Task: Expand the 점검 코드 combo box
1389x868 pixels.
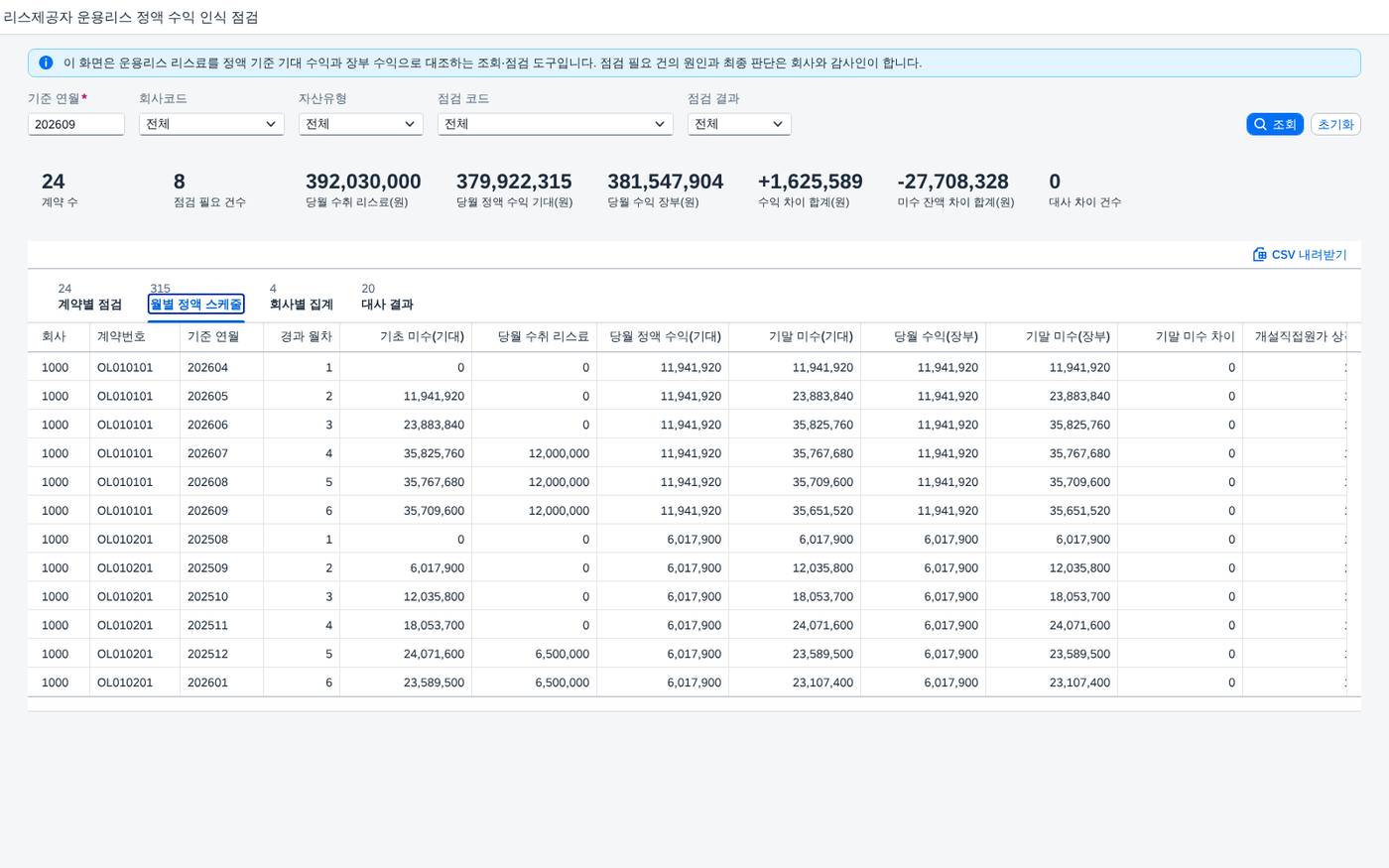Action: (x=556, y=124)
